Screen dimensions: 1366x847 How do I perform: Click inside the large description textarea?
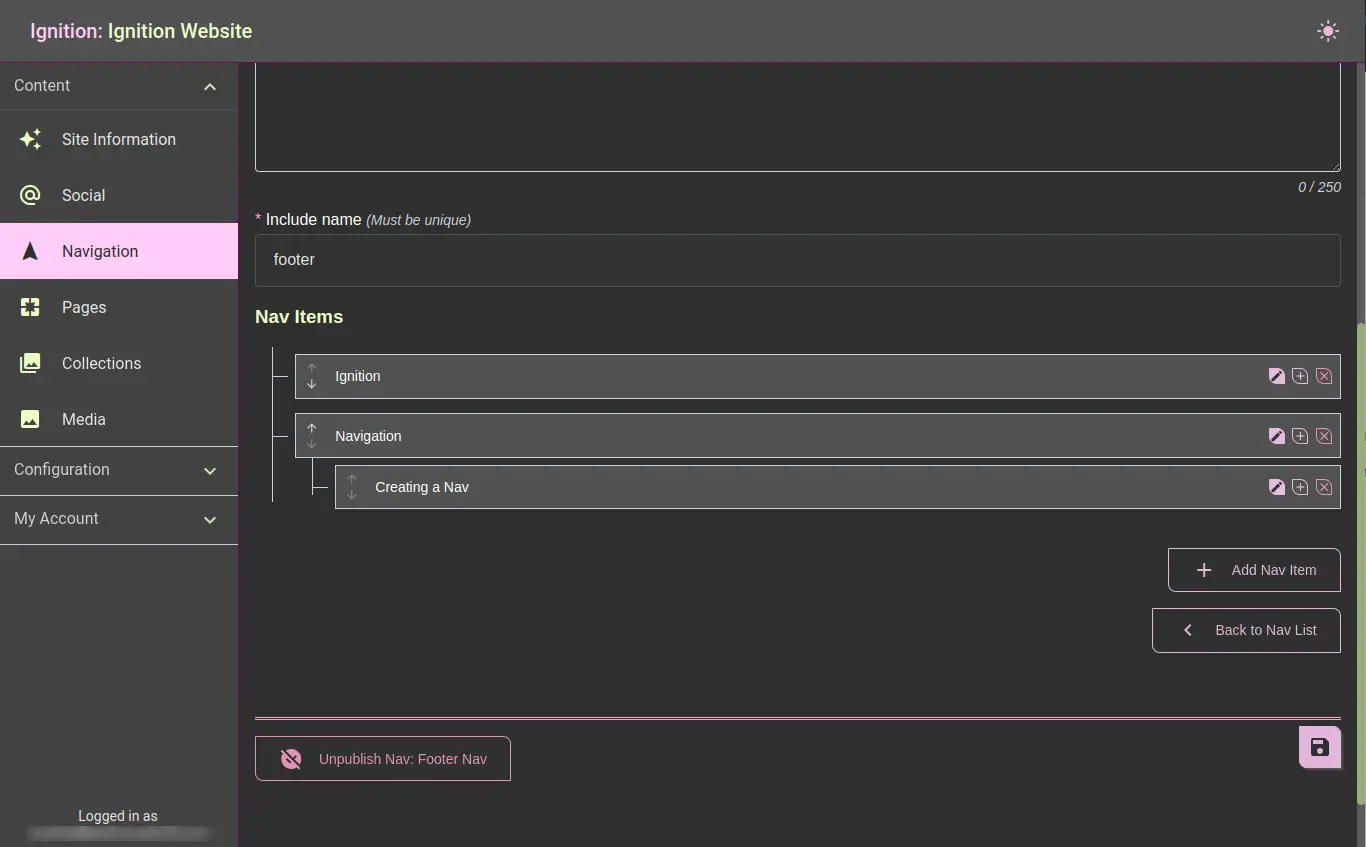point(798,117)
